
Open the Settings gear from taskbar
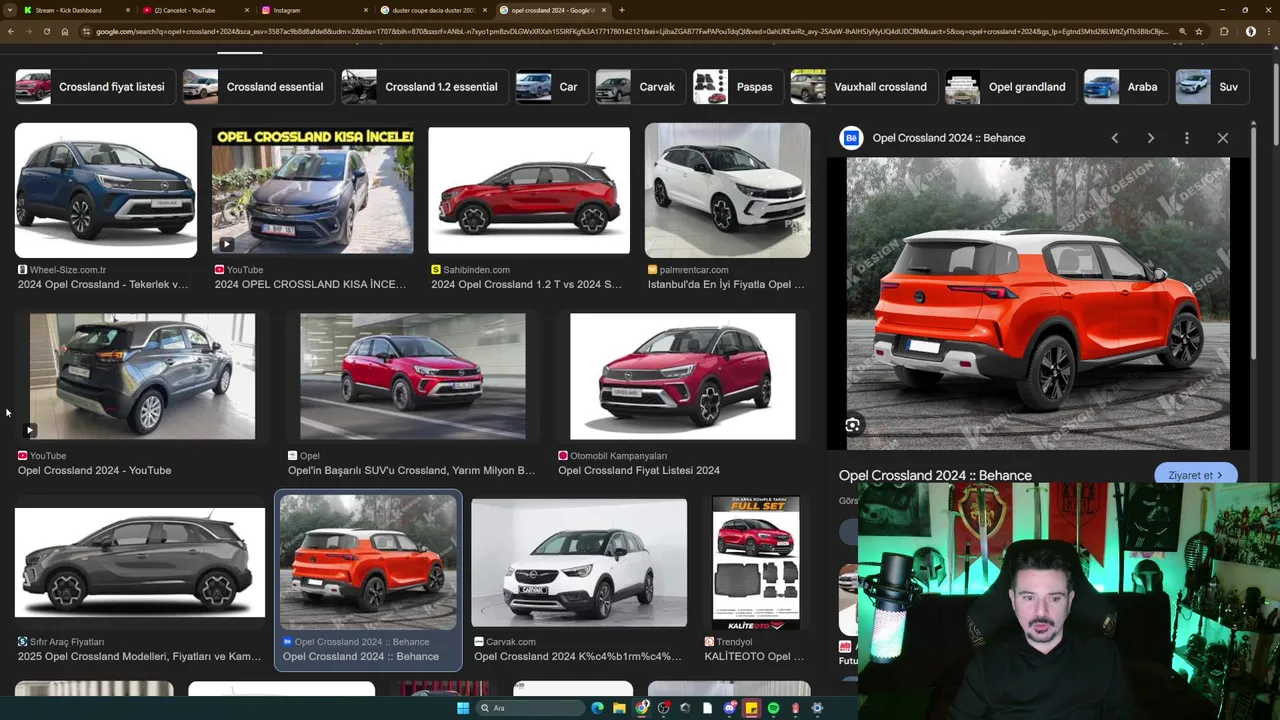click(x=817, y=708)
